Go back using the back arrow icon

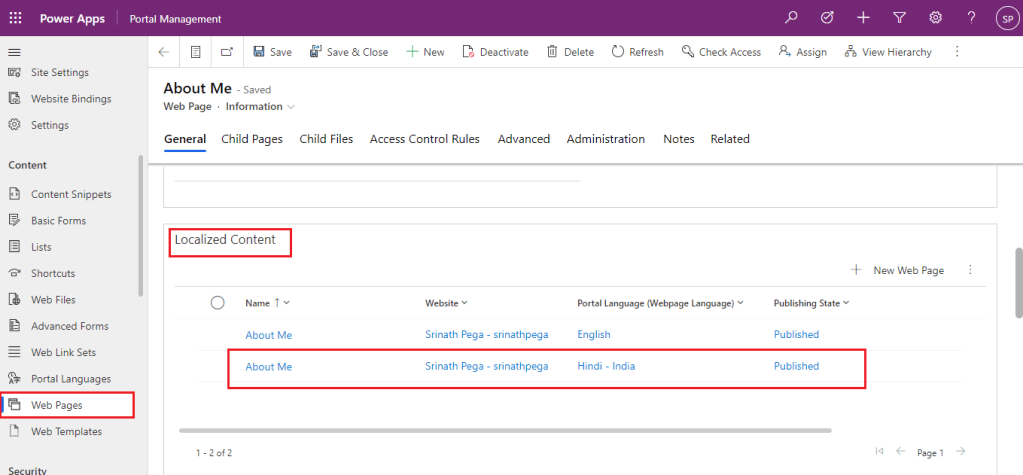pos(164,52)
